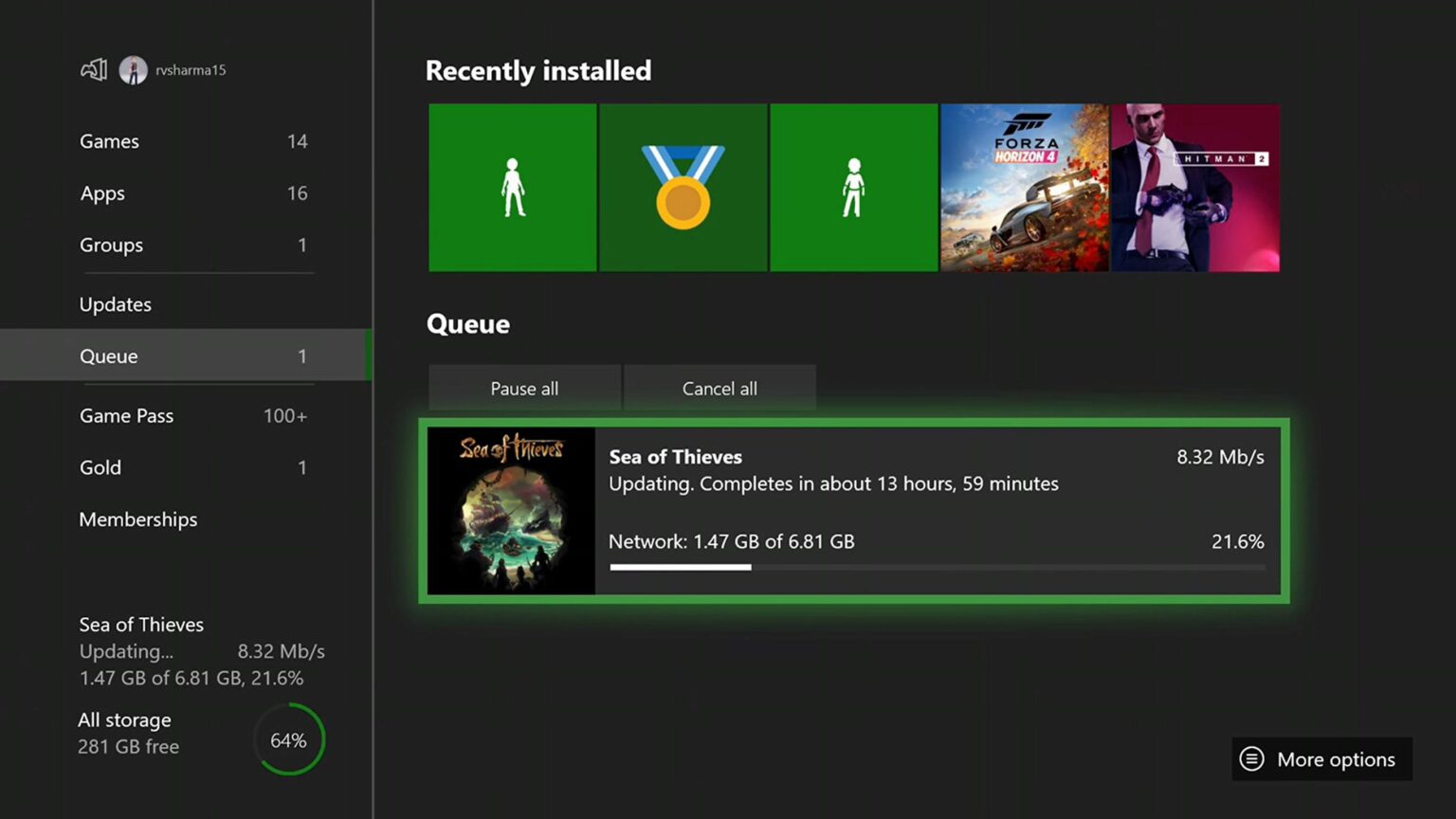Click the Recently installed heading
1456x819 pixels.
tap(538, 71)
